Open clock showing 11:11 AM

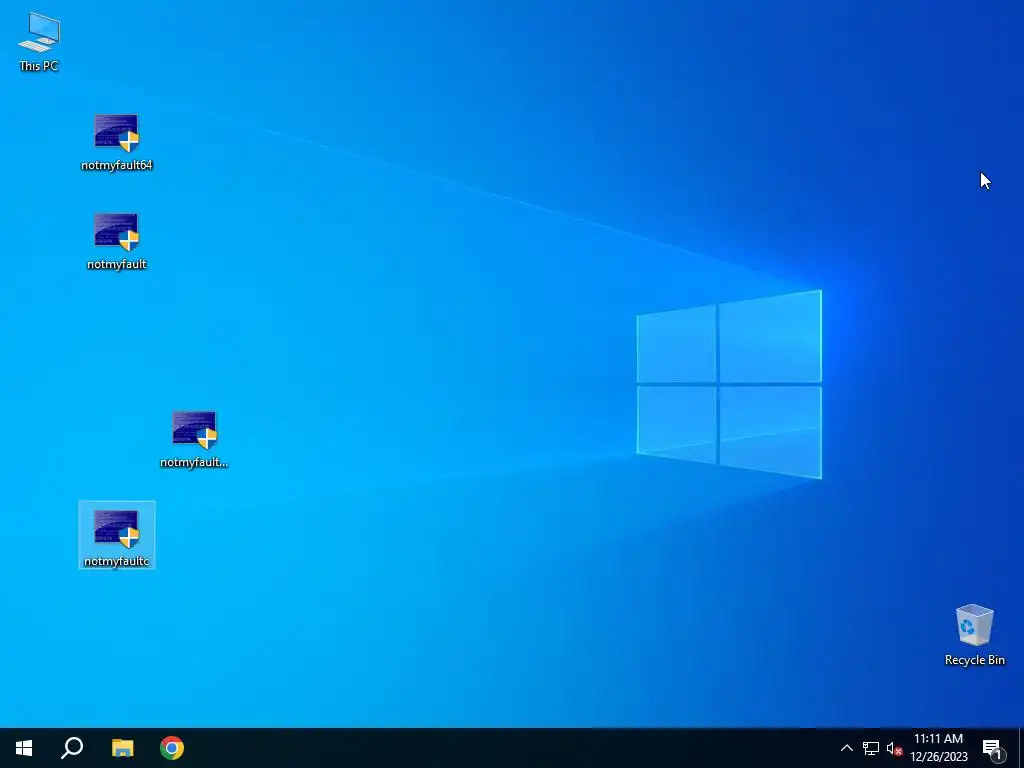click(x=938, y=748)
